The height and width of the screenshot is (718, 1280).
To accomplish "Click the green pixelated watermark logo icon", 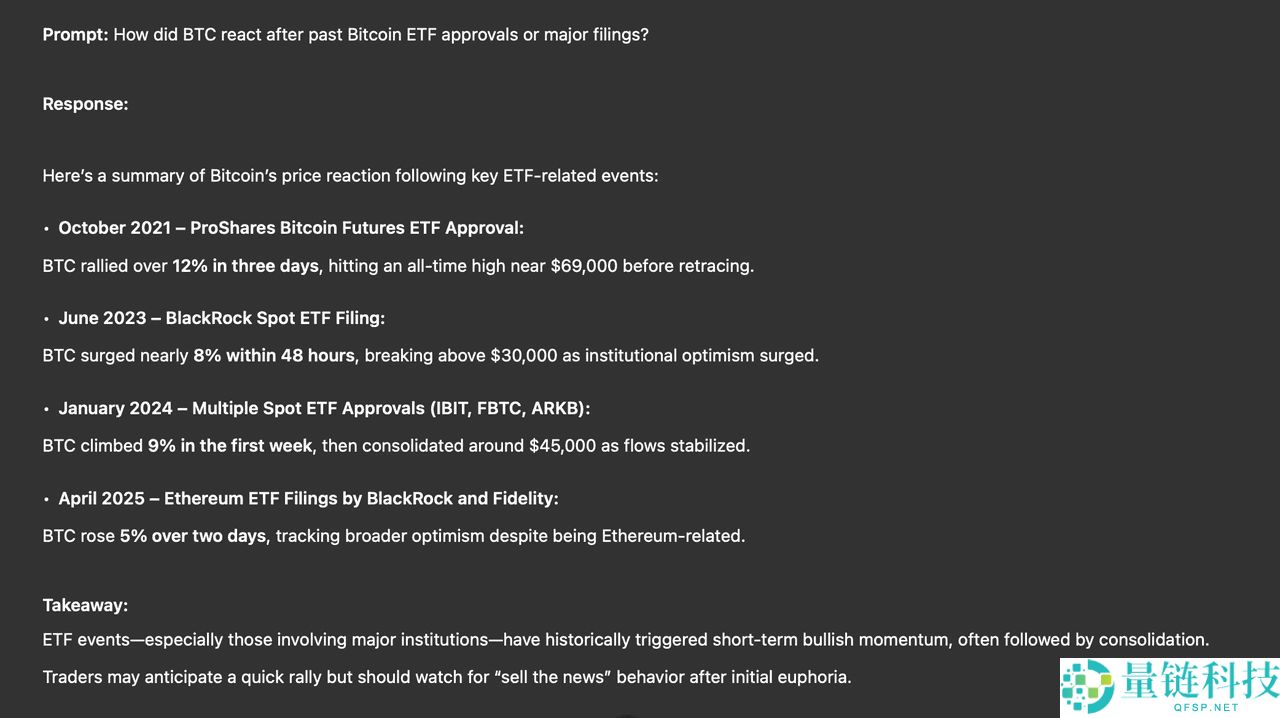I will pyautogui.click(x=1087, y=689).
